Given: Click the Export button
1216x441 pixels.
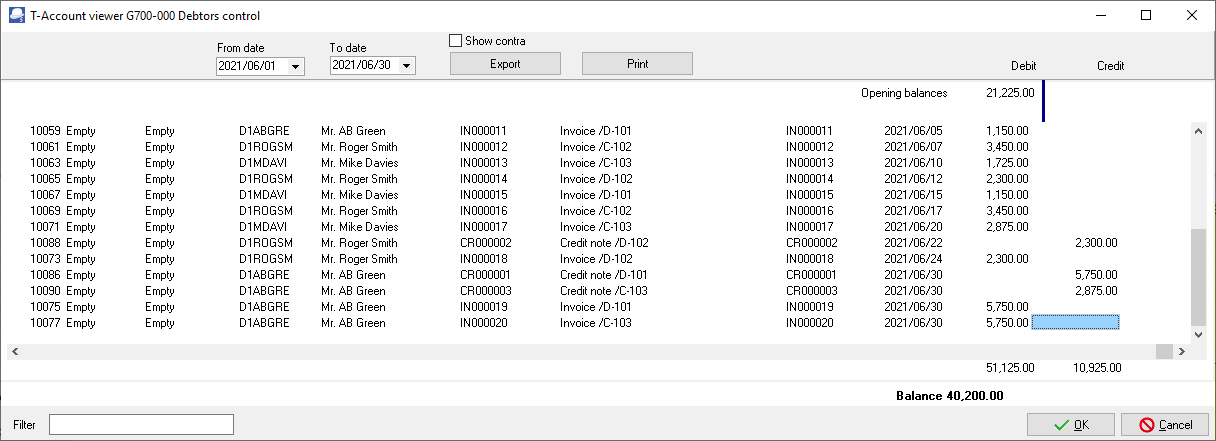Looking at the screenshot, I should click(x=505, y=64).
